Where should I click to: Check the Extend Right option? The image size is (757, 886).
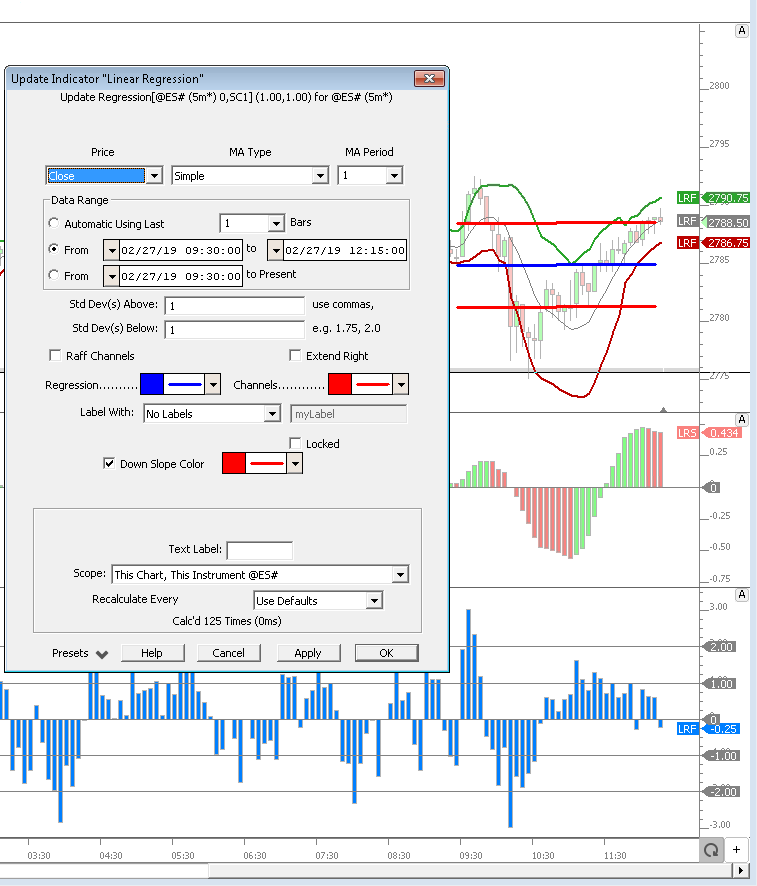[295, 355]
